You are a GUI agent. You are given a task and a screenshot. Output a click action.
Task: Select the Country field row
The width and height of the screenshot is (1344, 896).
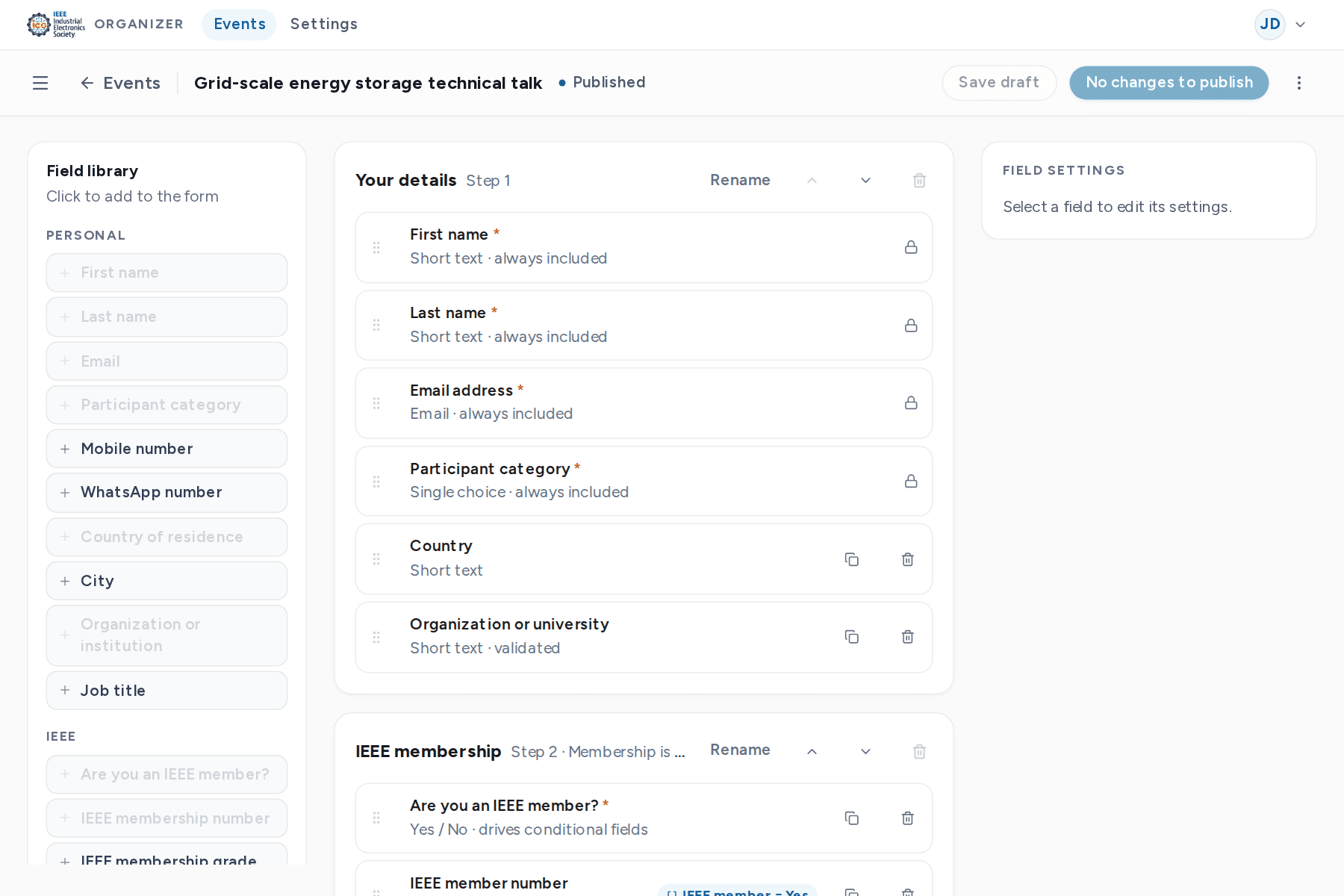pos(644,559)
